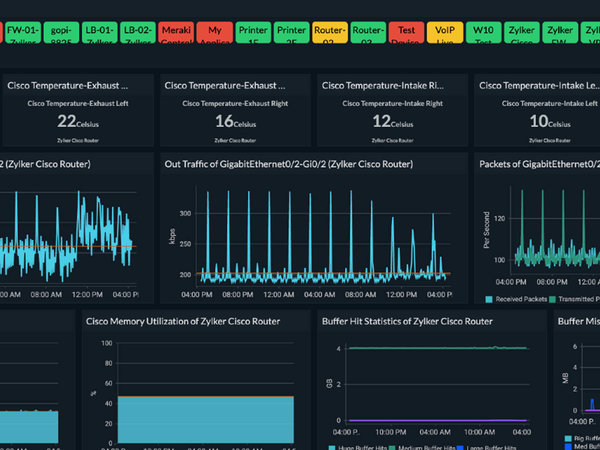Open the FW-01 device status tile
600x450 pixels.
pyautogui.click(x=23, y=33)
